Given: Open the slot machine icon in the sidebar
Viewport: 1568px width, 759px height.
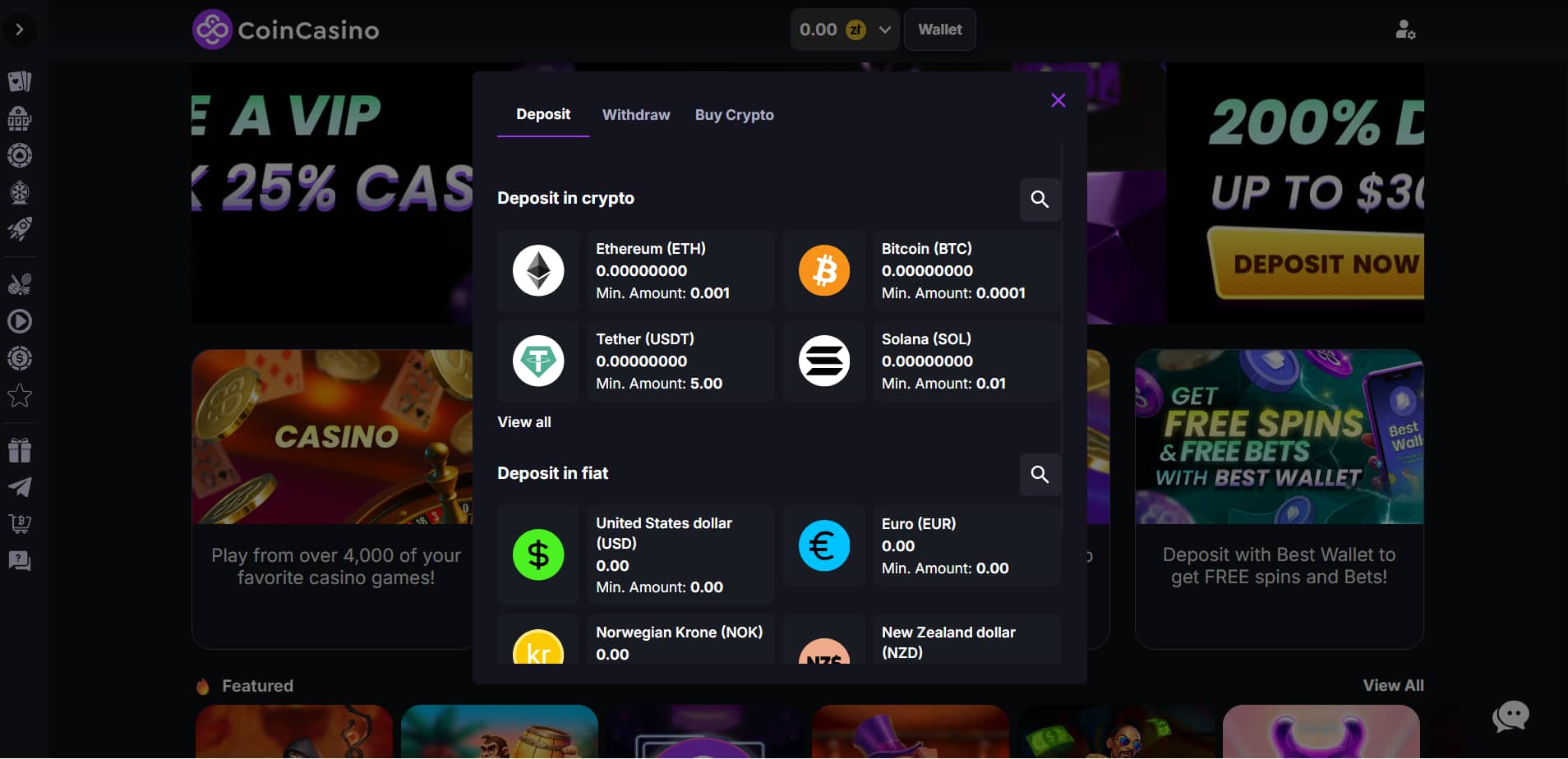Looking at the screenshot, I should [20, 118].
